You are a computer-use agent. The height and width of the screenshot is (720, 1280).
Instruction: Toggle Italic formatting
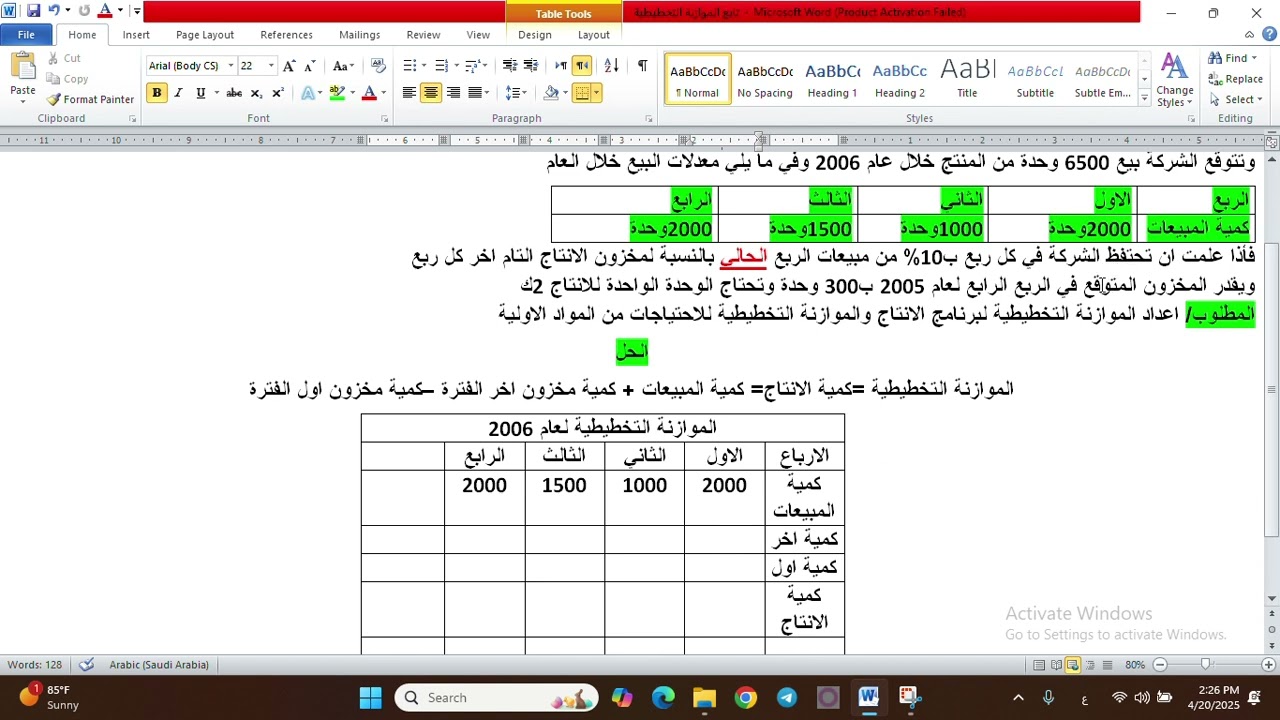[178, 93]
